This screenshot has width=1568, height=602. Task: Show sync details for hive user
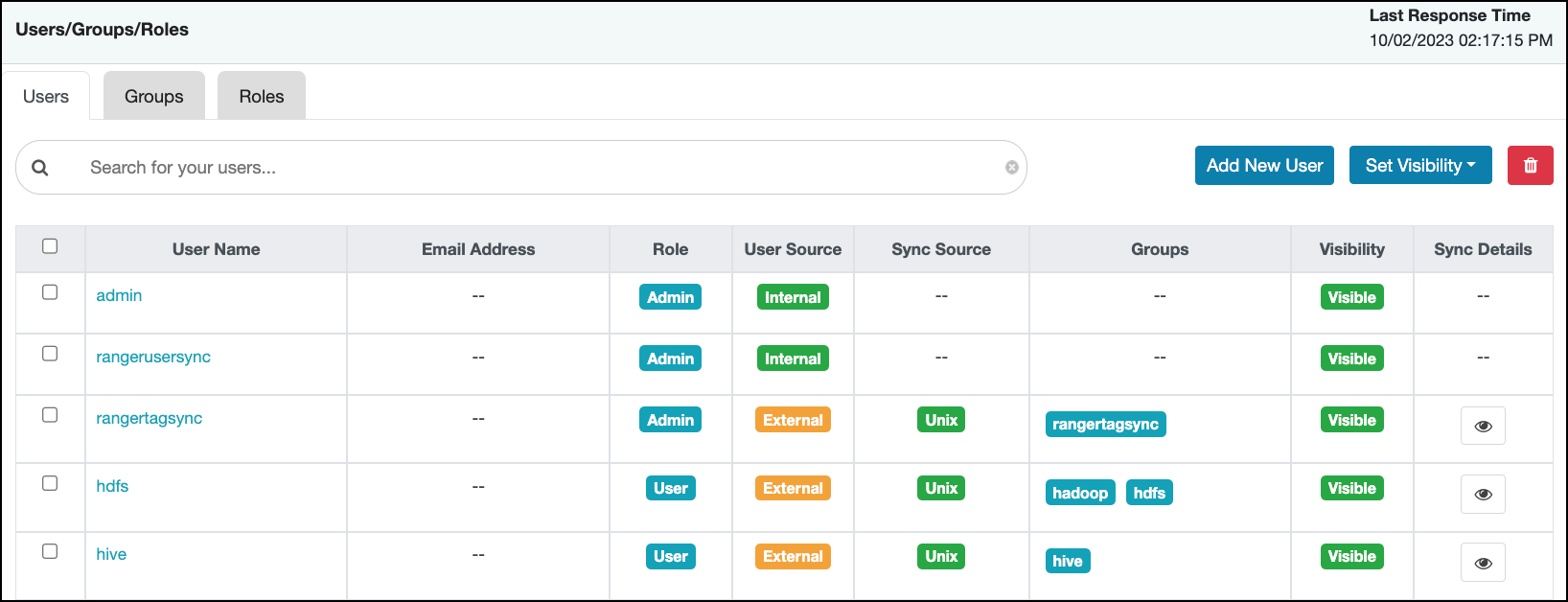[1482, 562]
